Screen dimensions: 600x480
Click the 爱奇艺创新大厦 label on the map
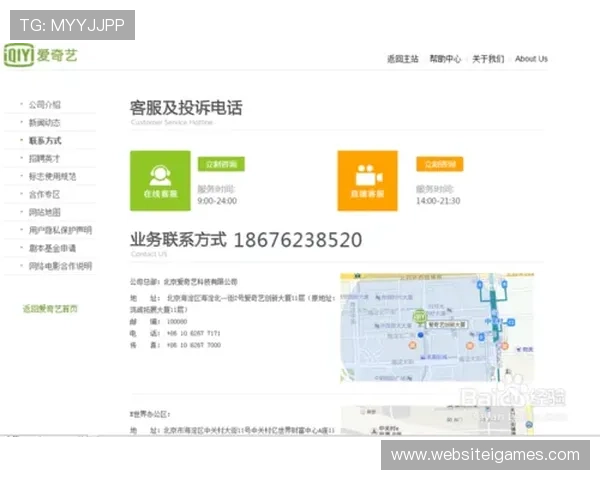pos(447,325)
